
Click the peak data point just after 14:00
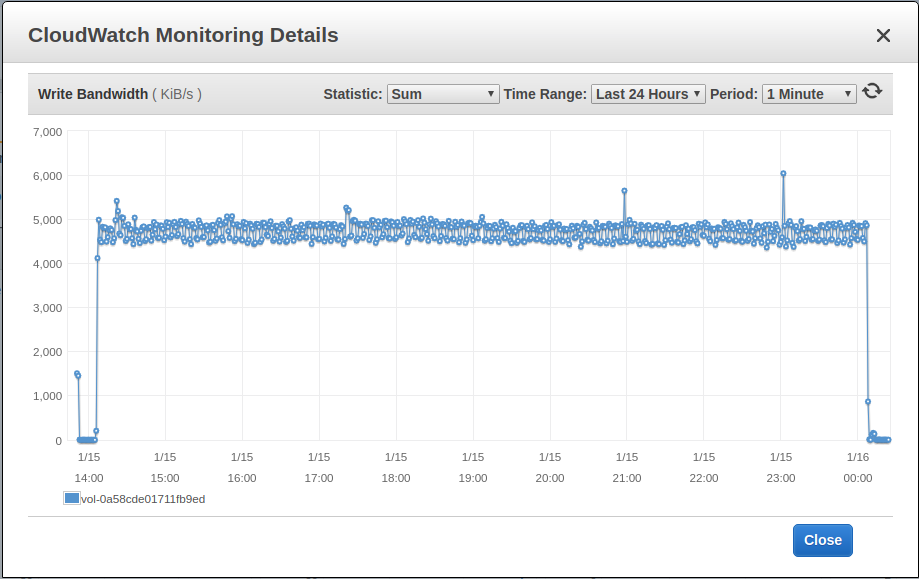(x=116, y=201)
